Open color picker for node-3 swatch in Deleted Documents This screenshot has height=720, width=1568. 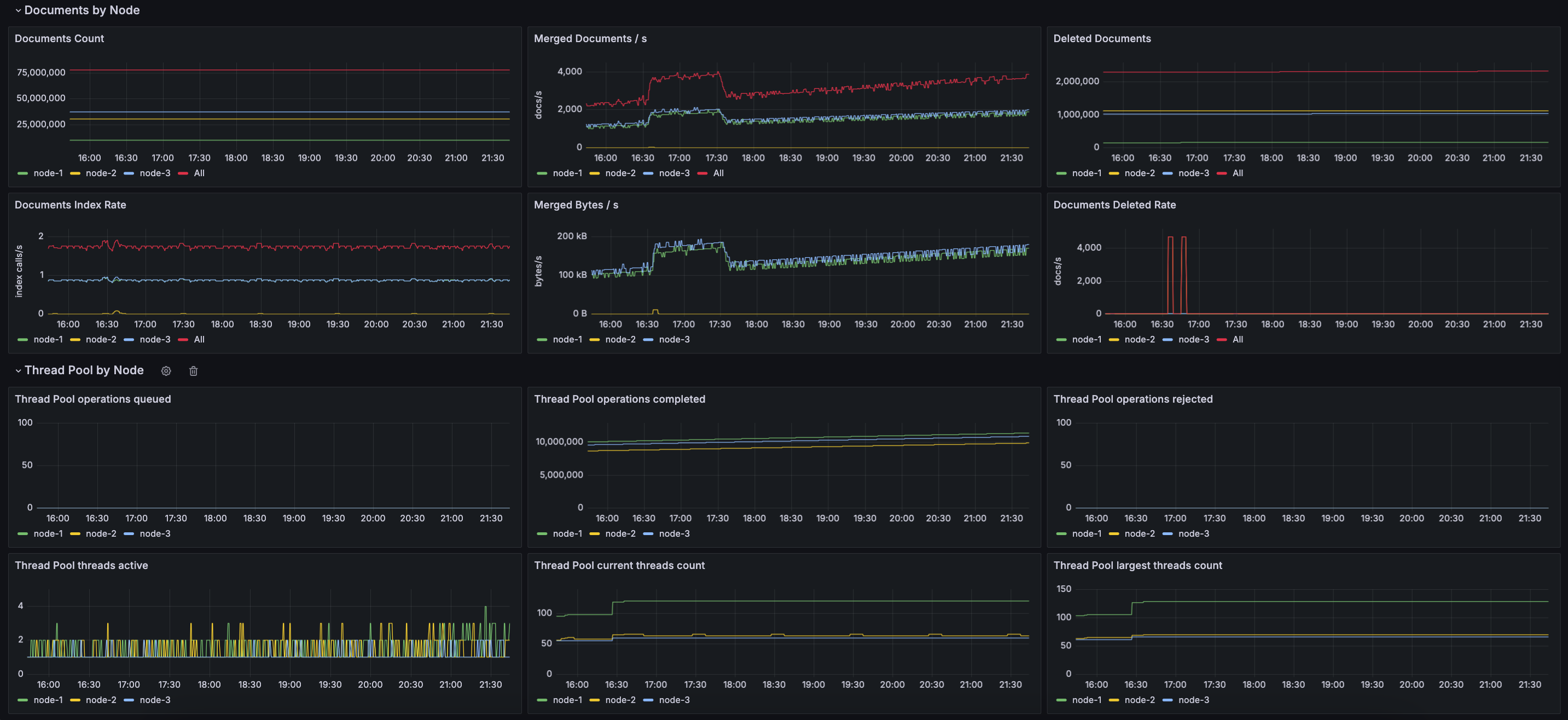click(1168, 173)
